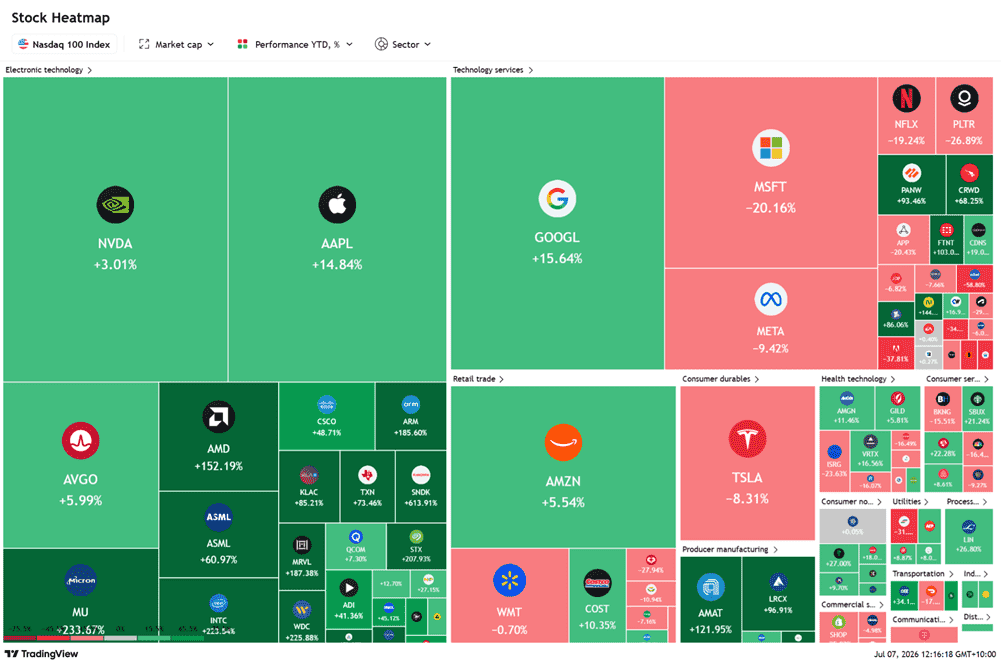Click the Palantir PLTR logo
Screen dimensions: 1001x666
964,98
